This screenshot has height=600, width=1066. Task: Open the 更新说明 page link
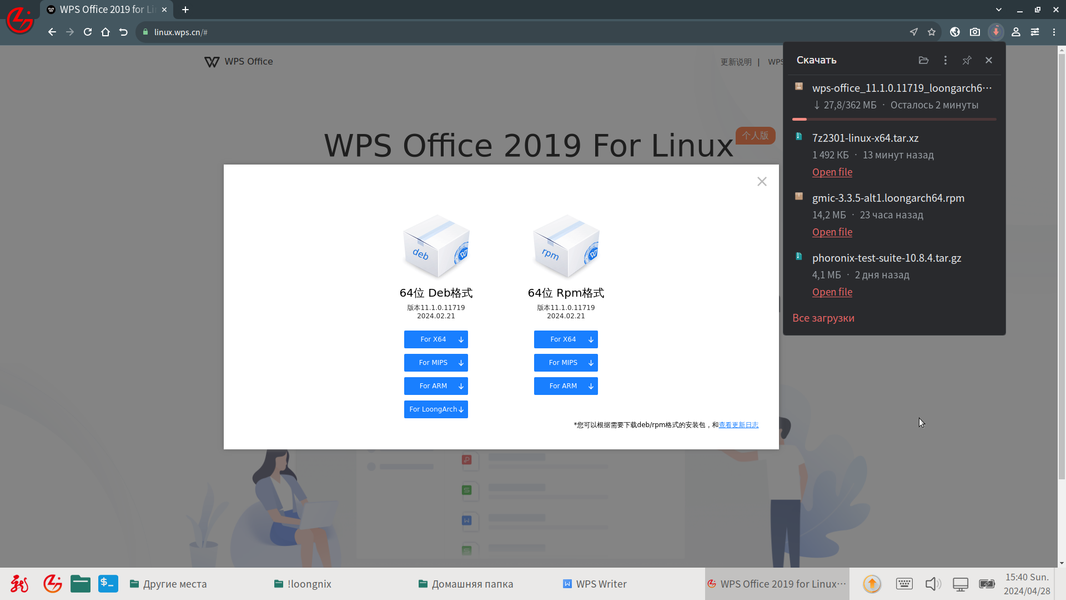736,62
